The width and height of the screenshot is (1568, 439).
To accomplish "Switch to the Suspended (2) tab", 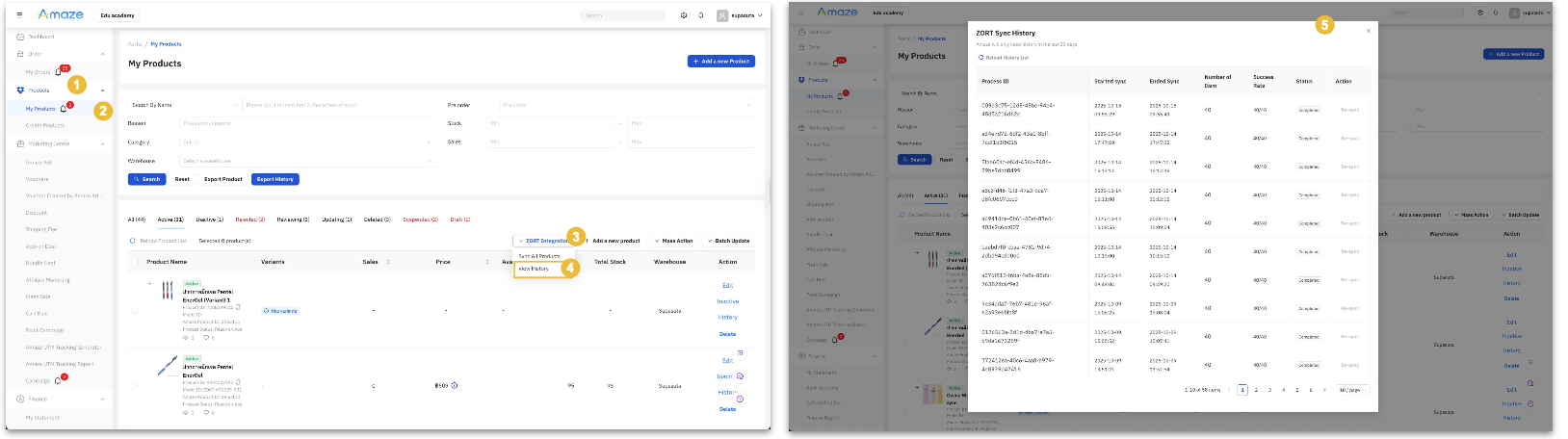I will point(421,219).
